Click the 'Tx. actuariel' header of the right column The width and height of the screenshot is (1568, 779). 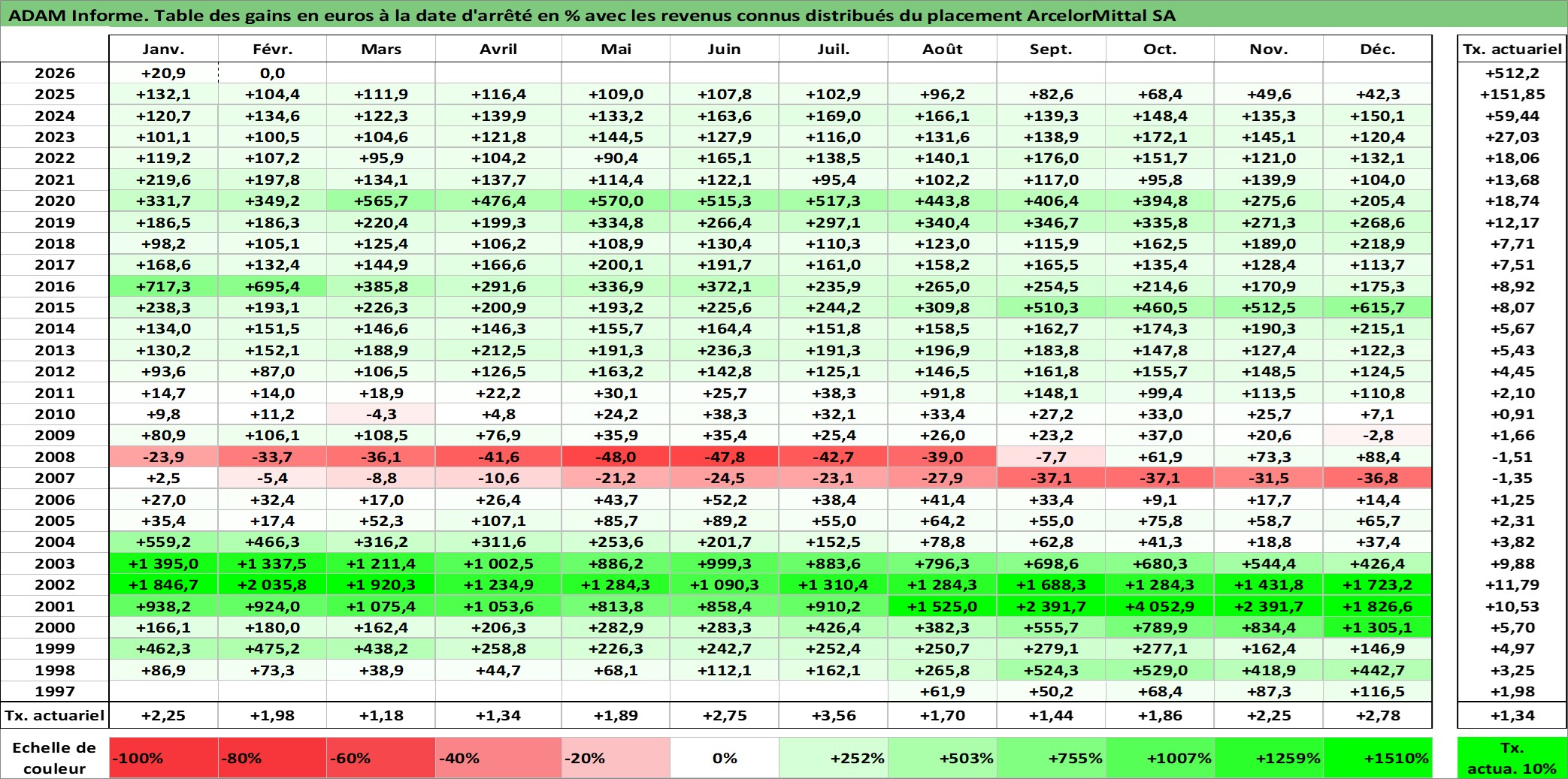(x=1512, y=49)
